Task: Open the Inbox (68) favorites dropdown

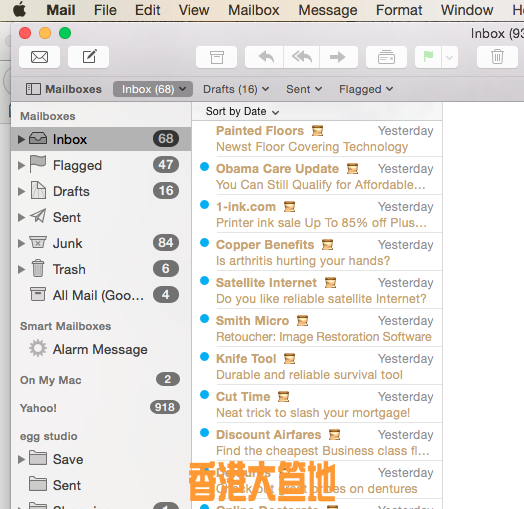Action: [153, 89]
